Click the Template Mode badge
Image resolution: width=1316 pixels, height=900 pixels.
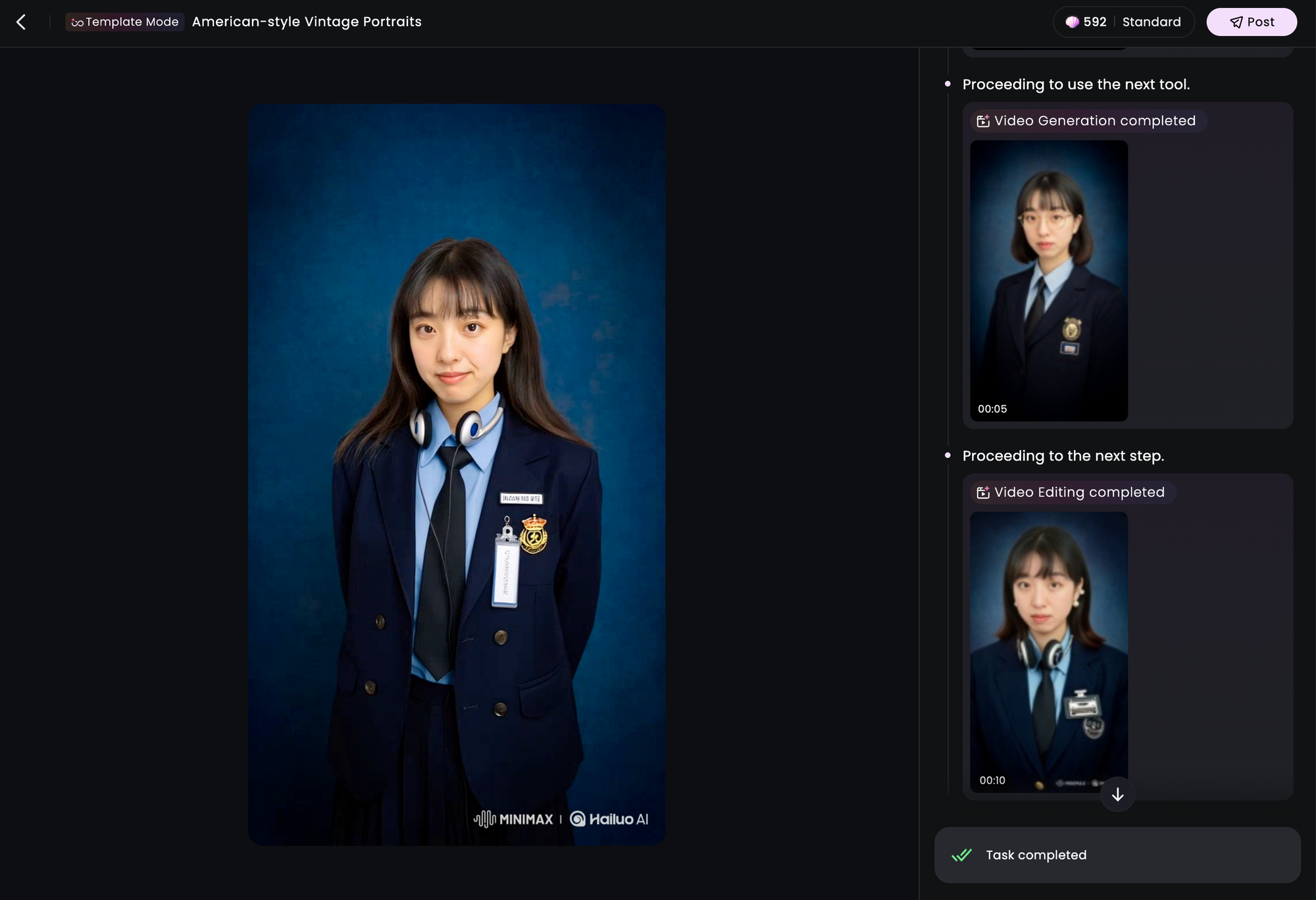coord(124,22)
